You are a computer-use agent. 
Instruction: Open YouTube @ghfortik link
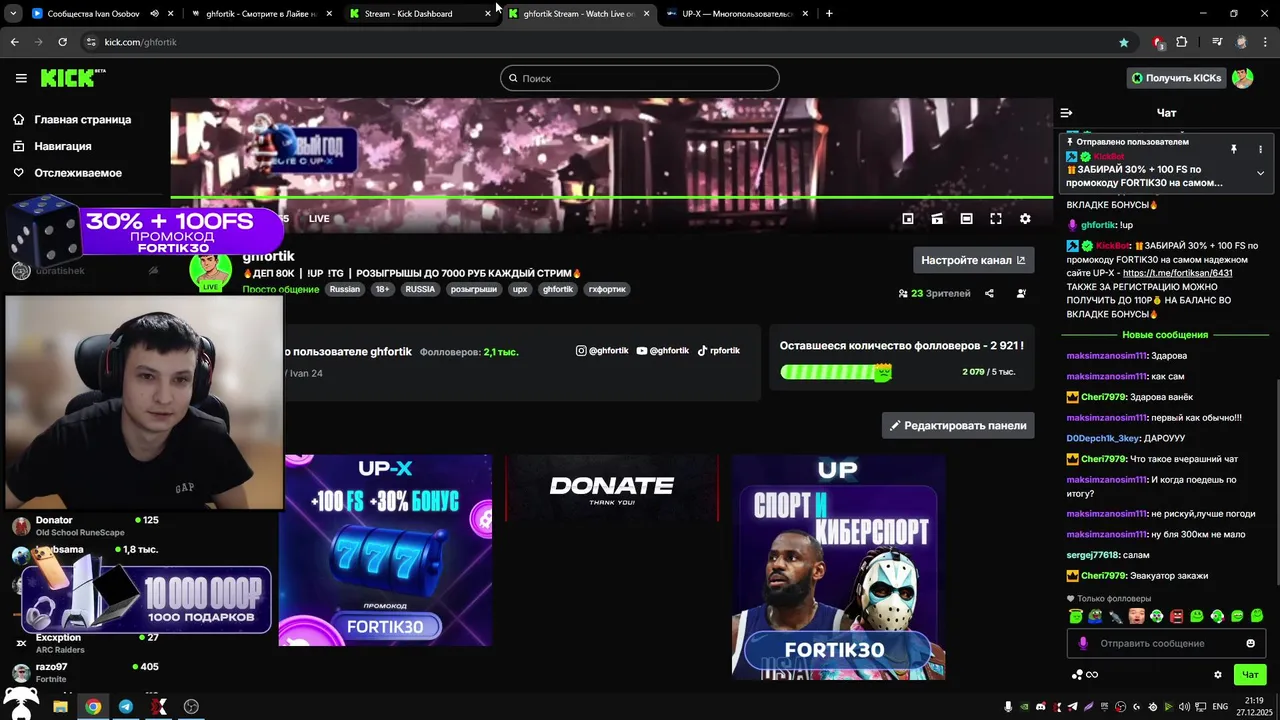663,351
